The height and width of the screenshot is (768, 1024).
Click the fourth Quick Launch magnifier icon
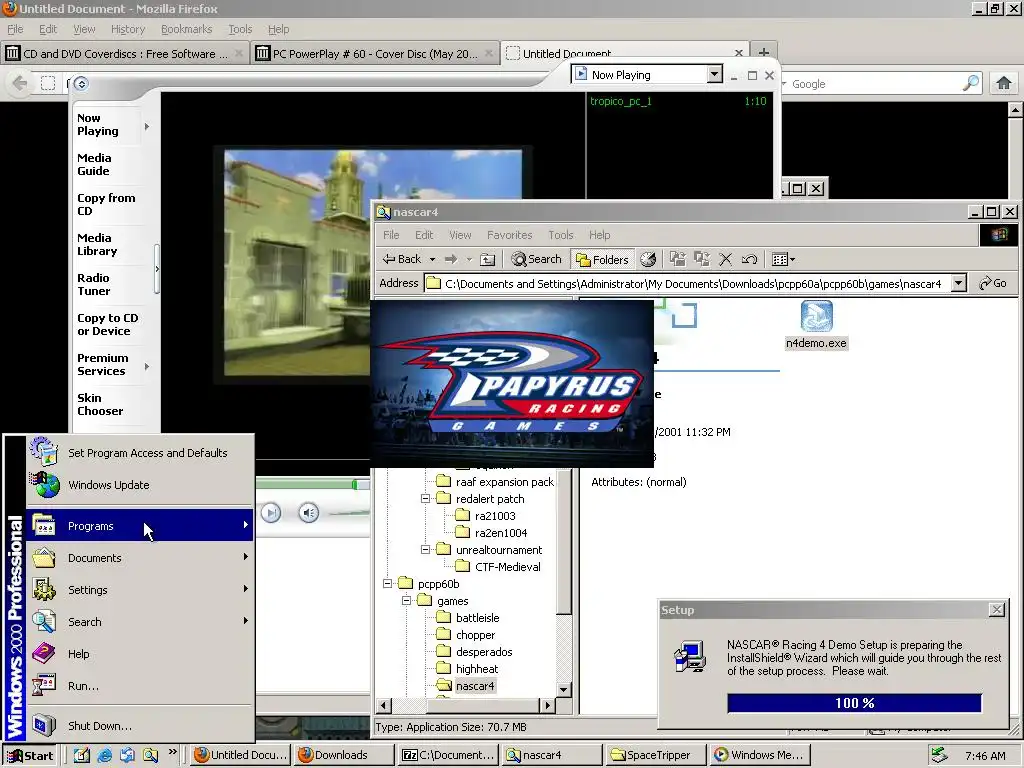pyautogui.click(x=150, y=755)
